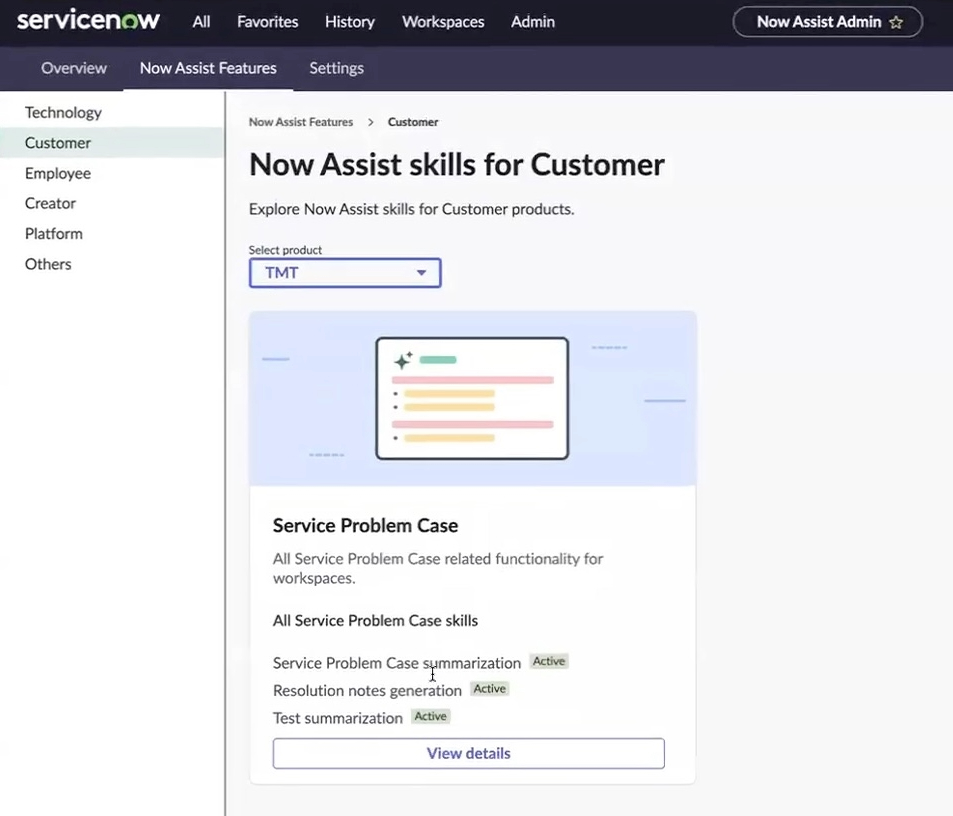Click Now Assist skills for Customer title
953x816 pixels.
pos(456,165)
